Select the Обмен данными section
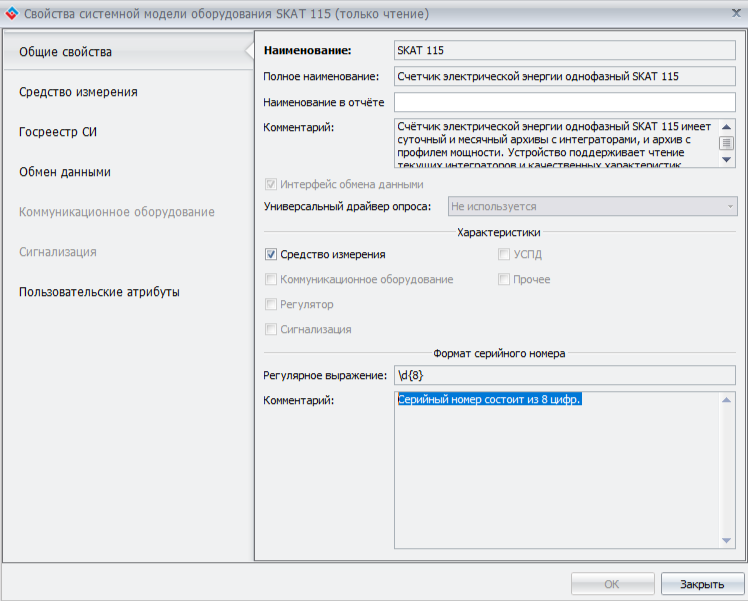Viewport: 748px width, 601px height. [x=65, y=172]
